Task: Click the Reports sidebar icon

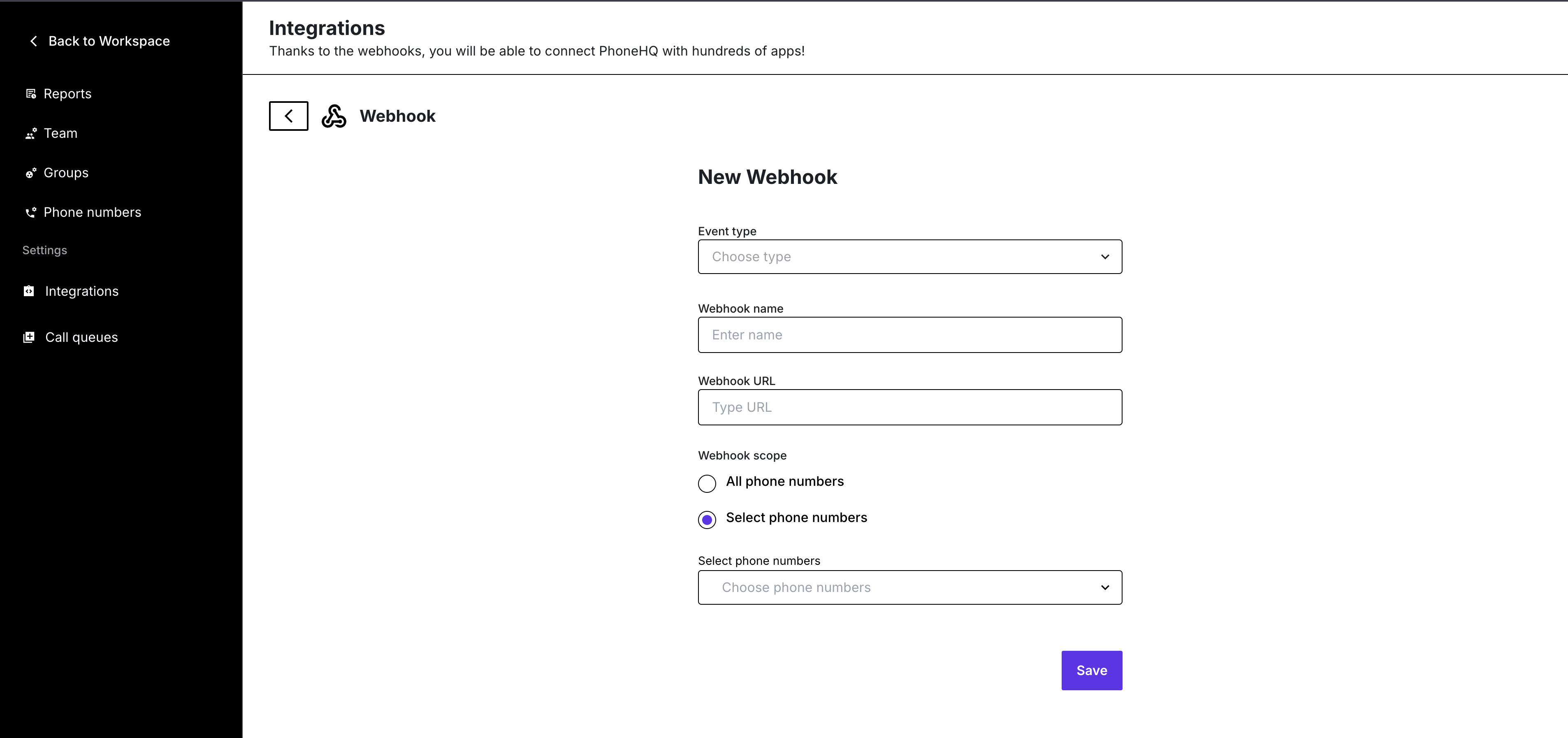Action: 30,94
